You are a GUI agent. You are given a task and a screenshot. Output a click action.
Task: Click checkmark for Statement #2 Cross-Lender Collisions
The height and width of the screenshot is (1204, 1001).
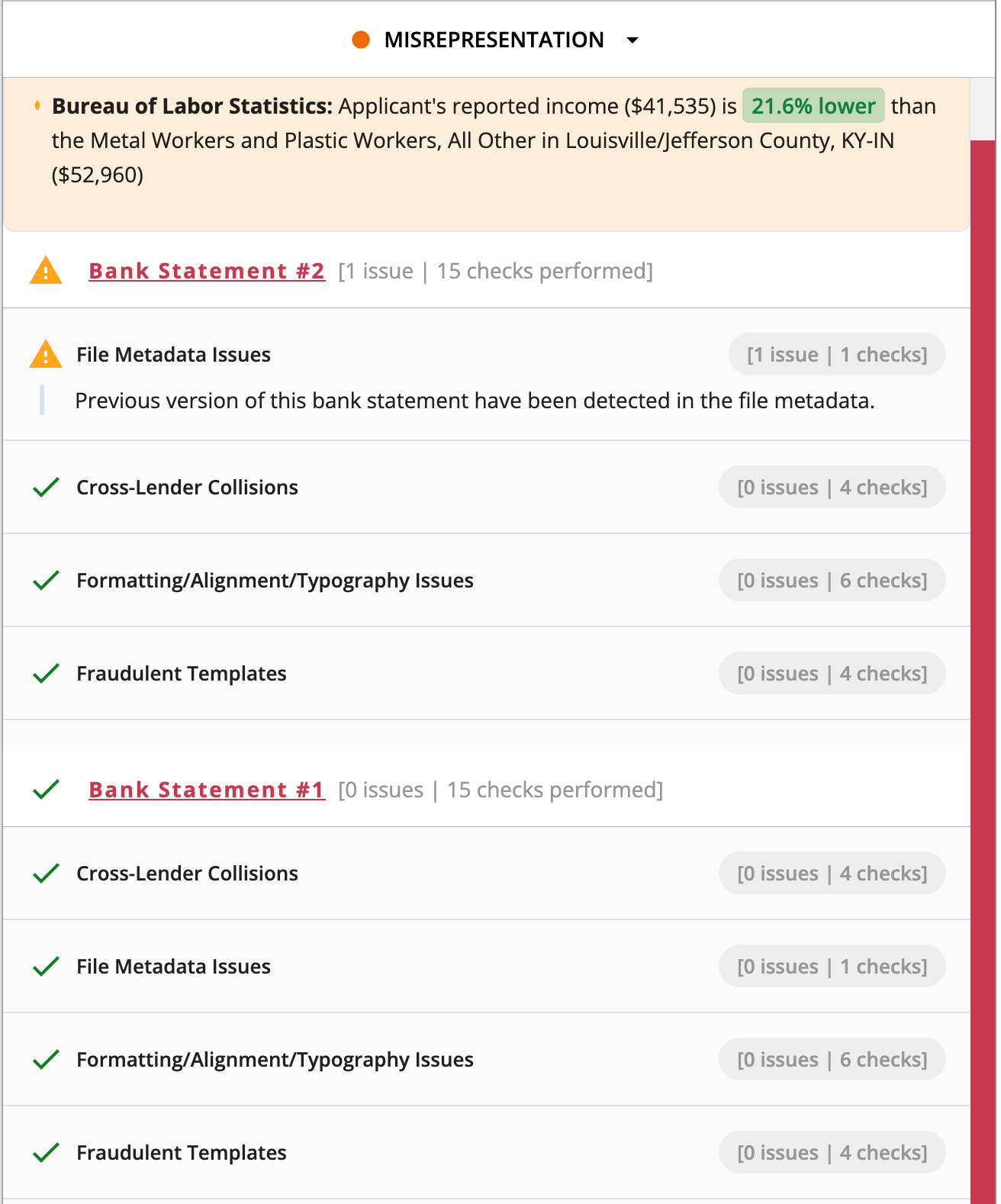tap(47, 488)
